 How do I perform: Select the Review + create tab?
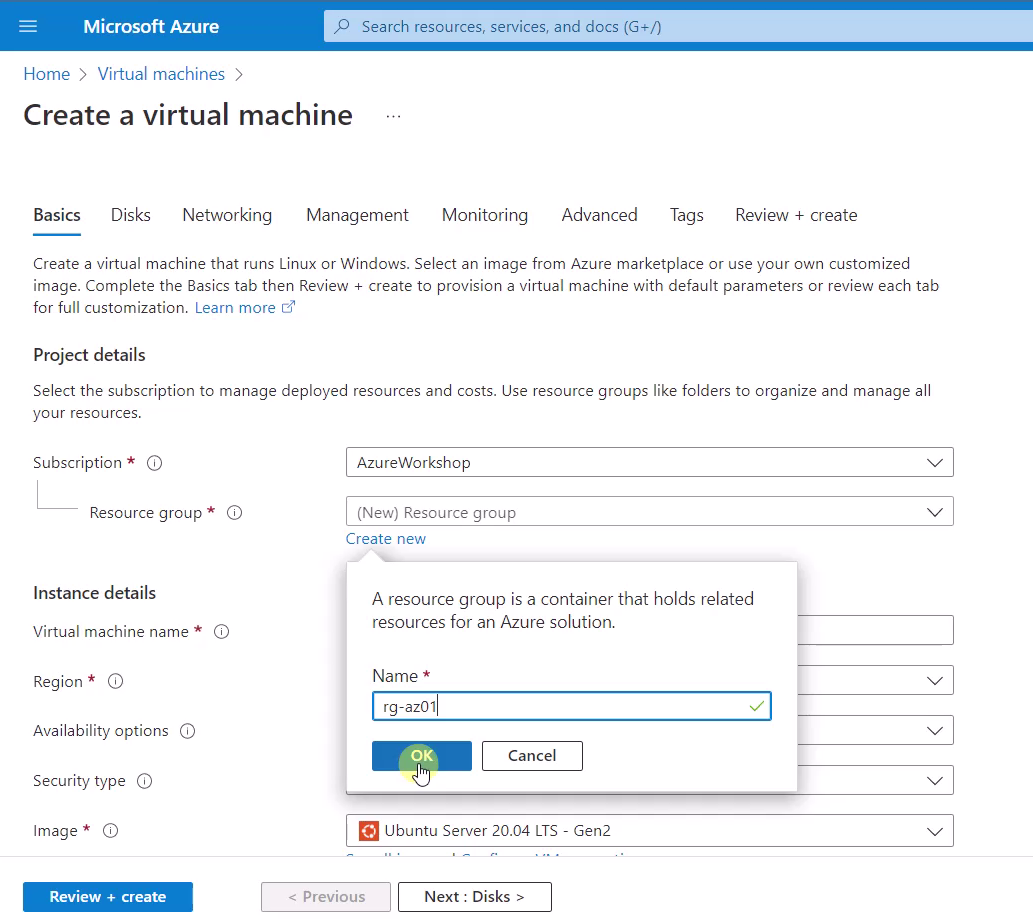point(796,215)
